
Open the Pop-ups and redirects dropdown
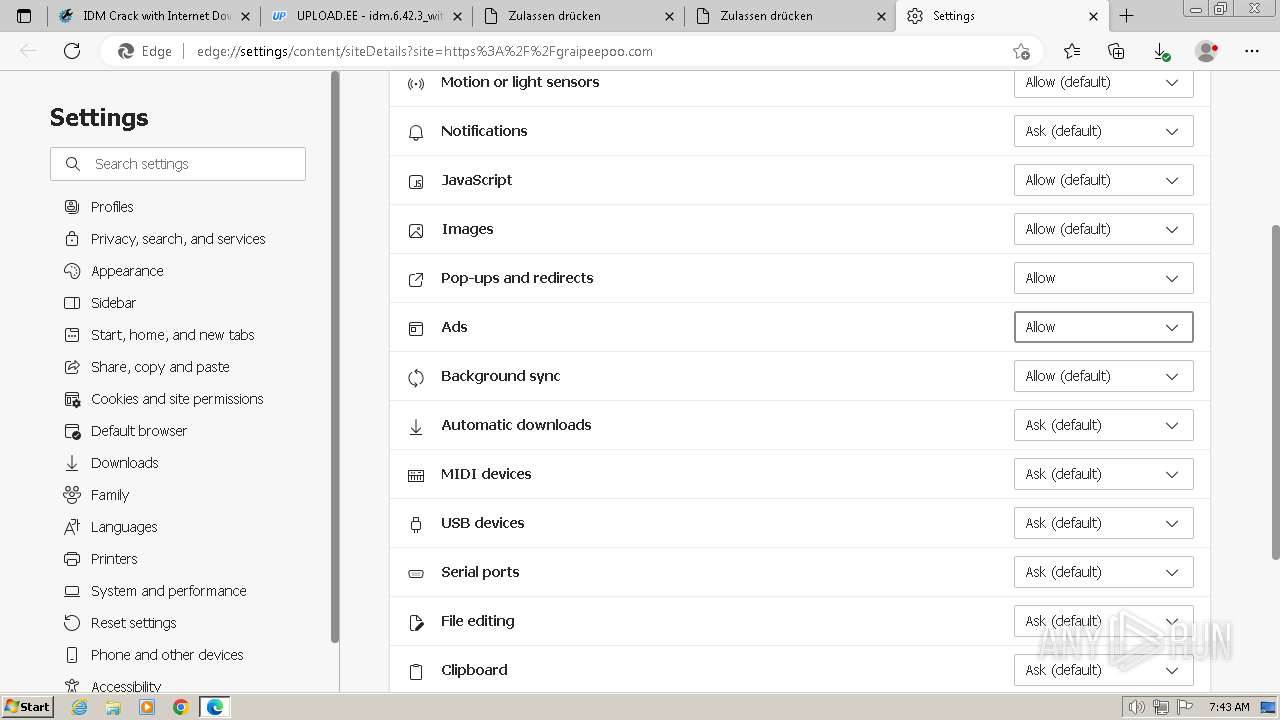[x=1104, y=278]
